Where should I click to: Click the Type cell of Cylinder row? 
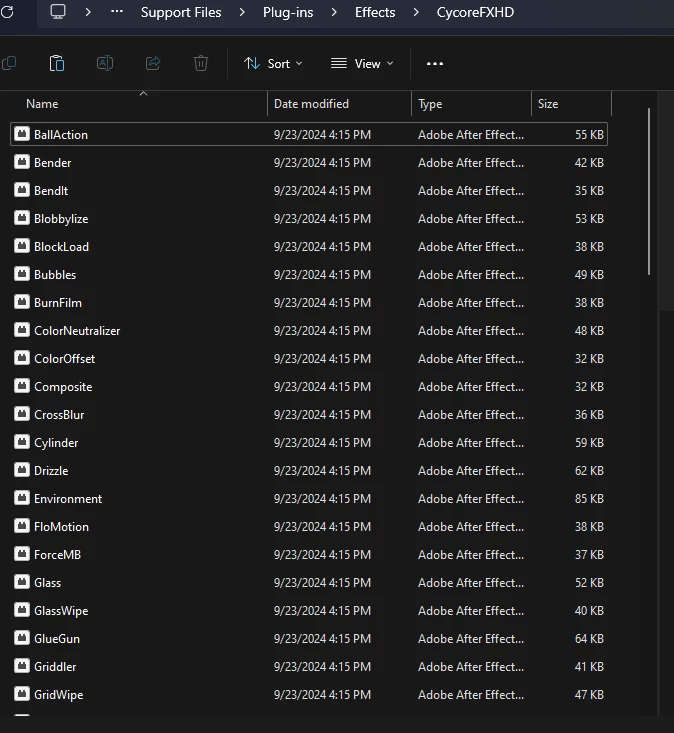pos(471,443)
